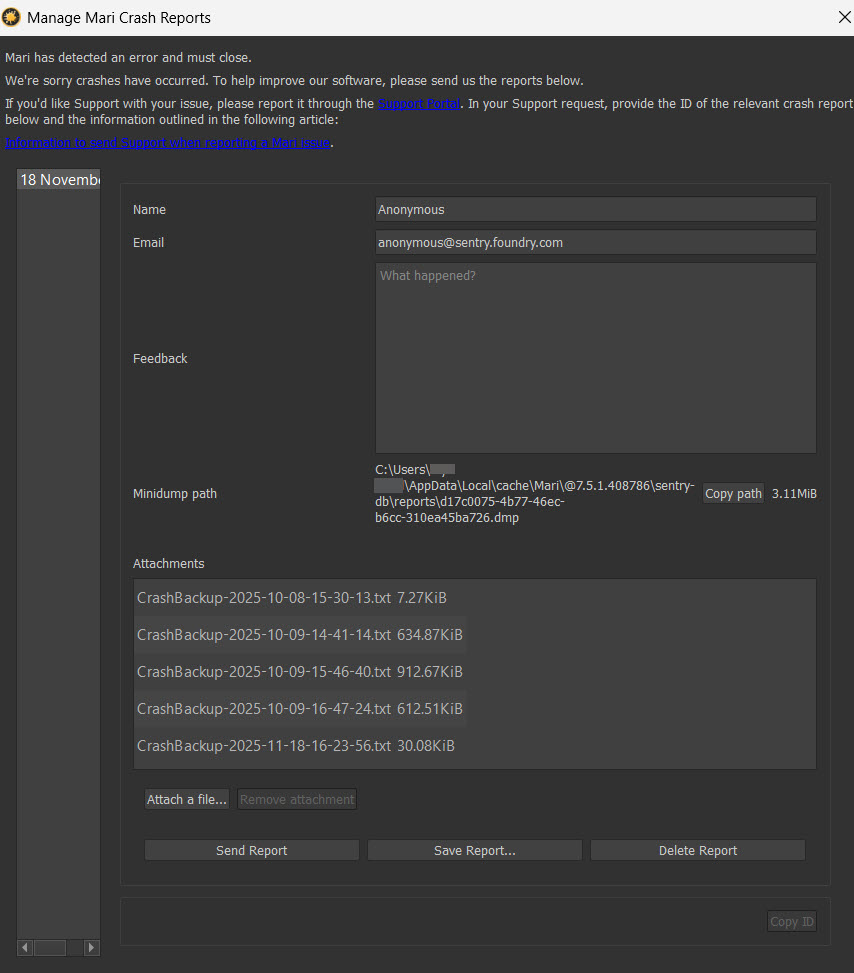Click into the Email input field
The height and width of the screenshot is (973, 854).
[595, 243]
